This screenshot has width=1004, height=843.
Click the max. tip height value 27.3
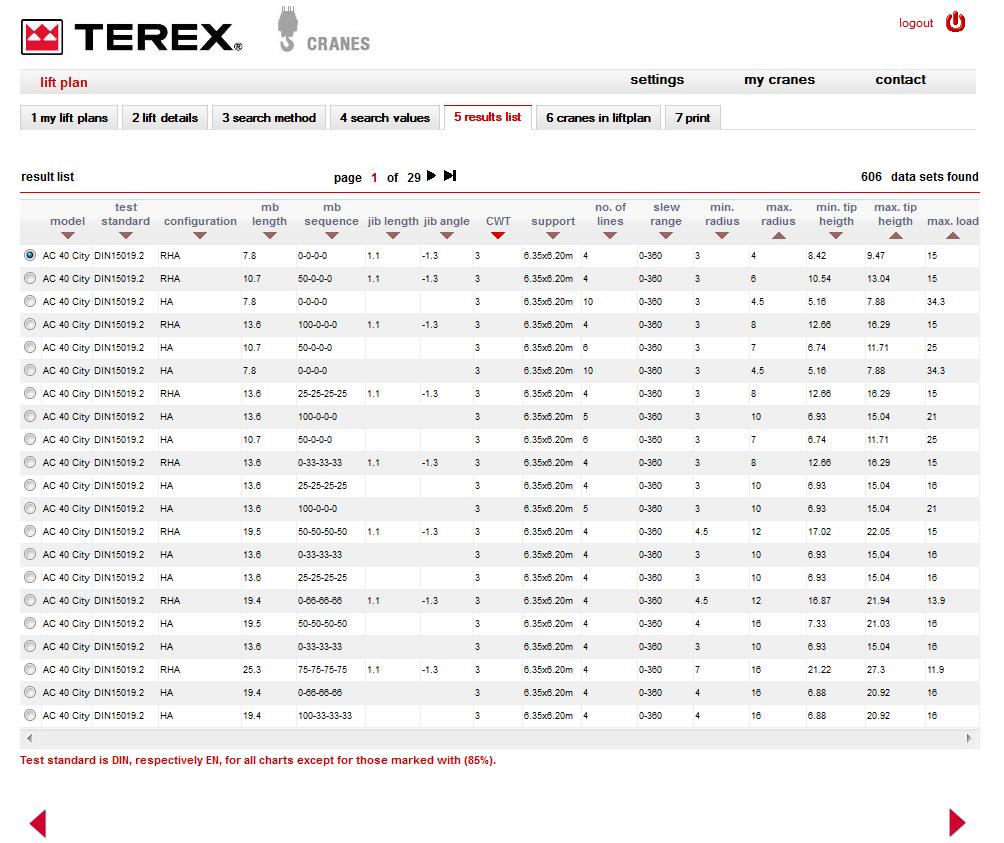pyautogui.click(x=876, y=670)
